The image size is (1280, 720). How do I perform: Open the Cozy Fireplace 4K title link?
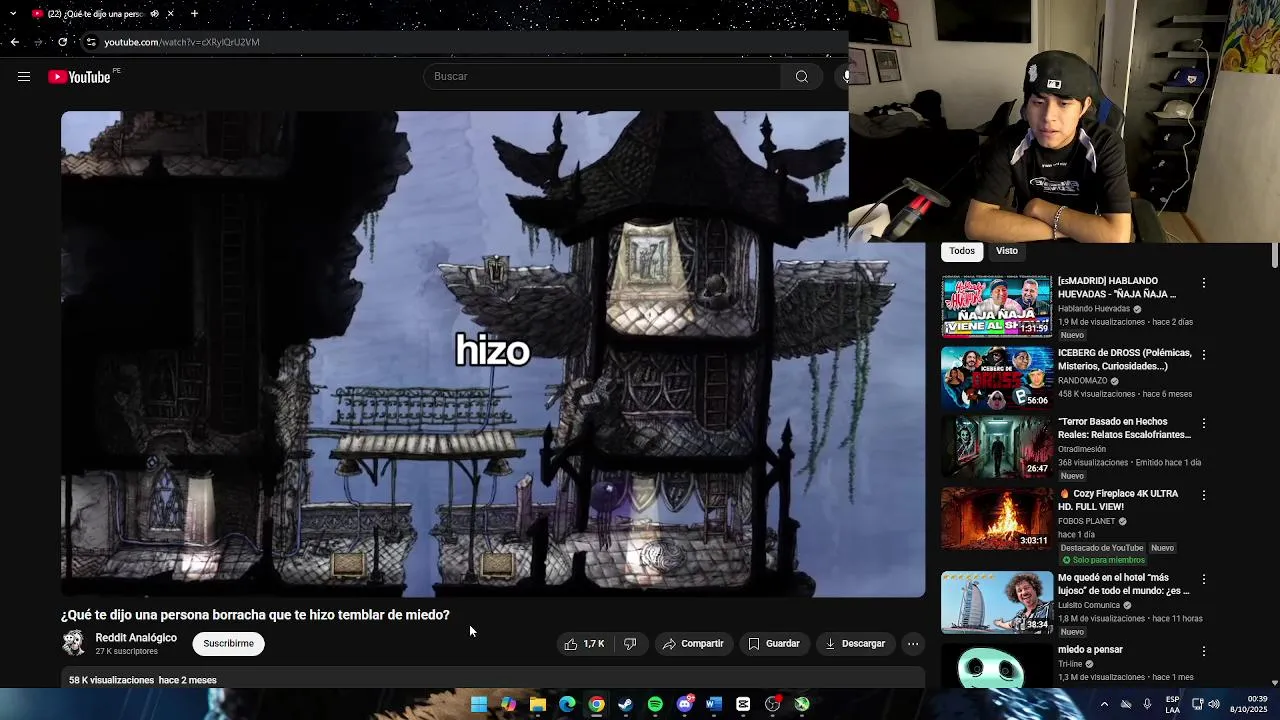click(x=1119, y=500)
